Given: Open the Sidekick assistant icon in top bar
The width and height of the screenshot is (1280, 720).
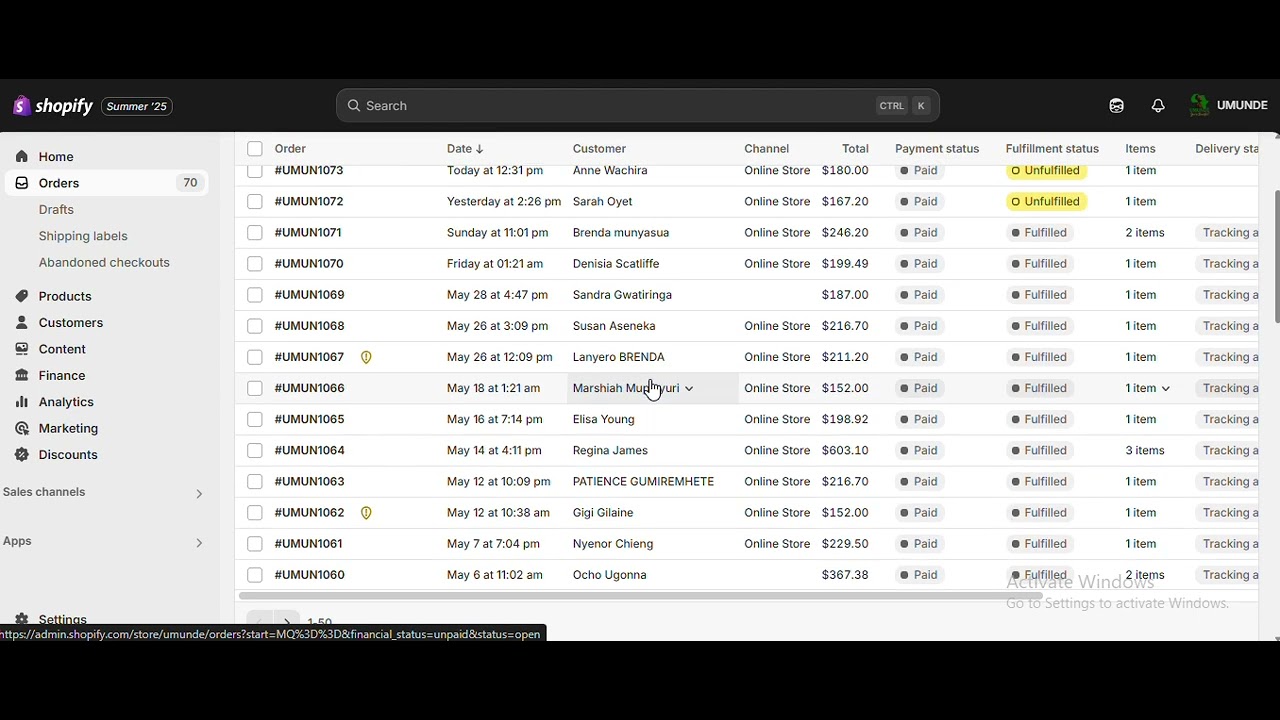Looking at the screenshot, I should pyautogui.click(x=1117, y=106).
